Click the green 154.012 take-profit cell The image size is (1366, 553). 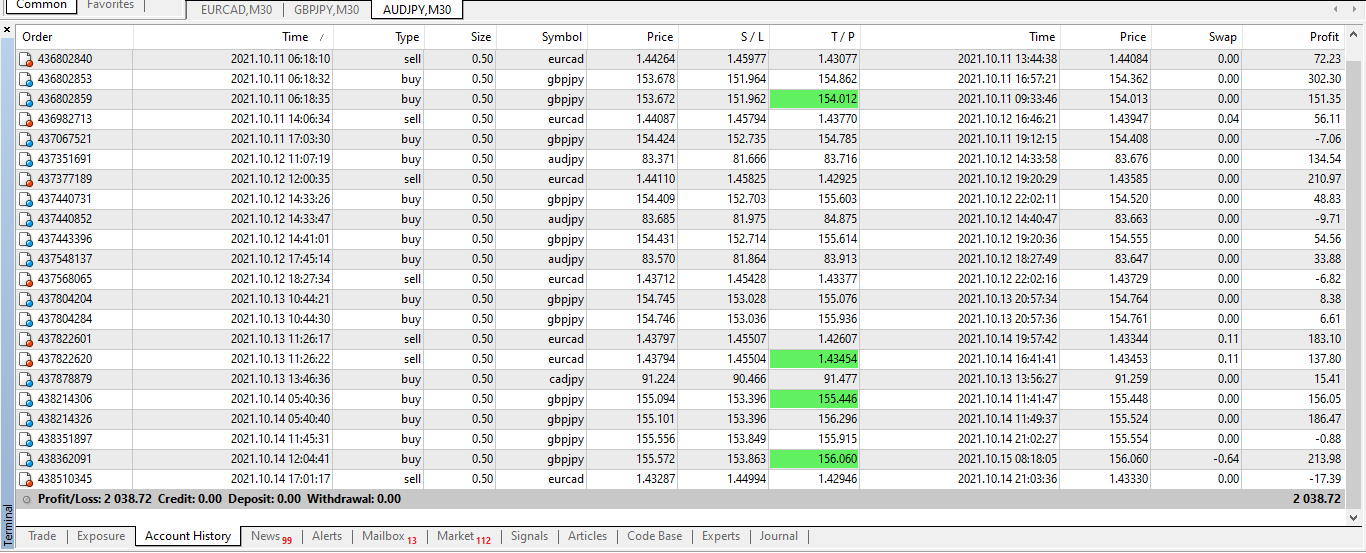point(814,99)
